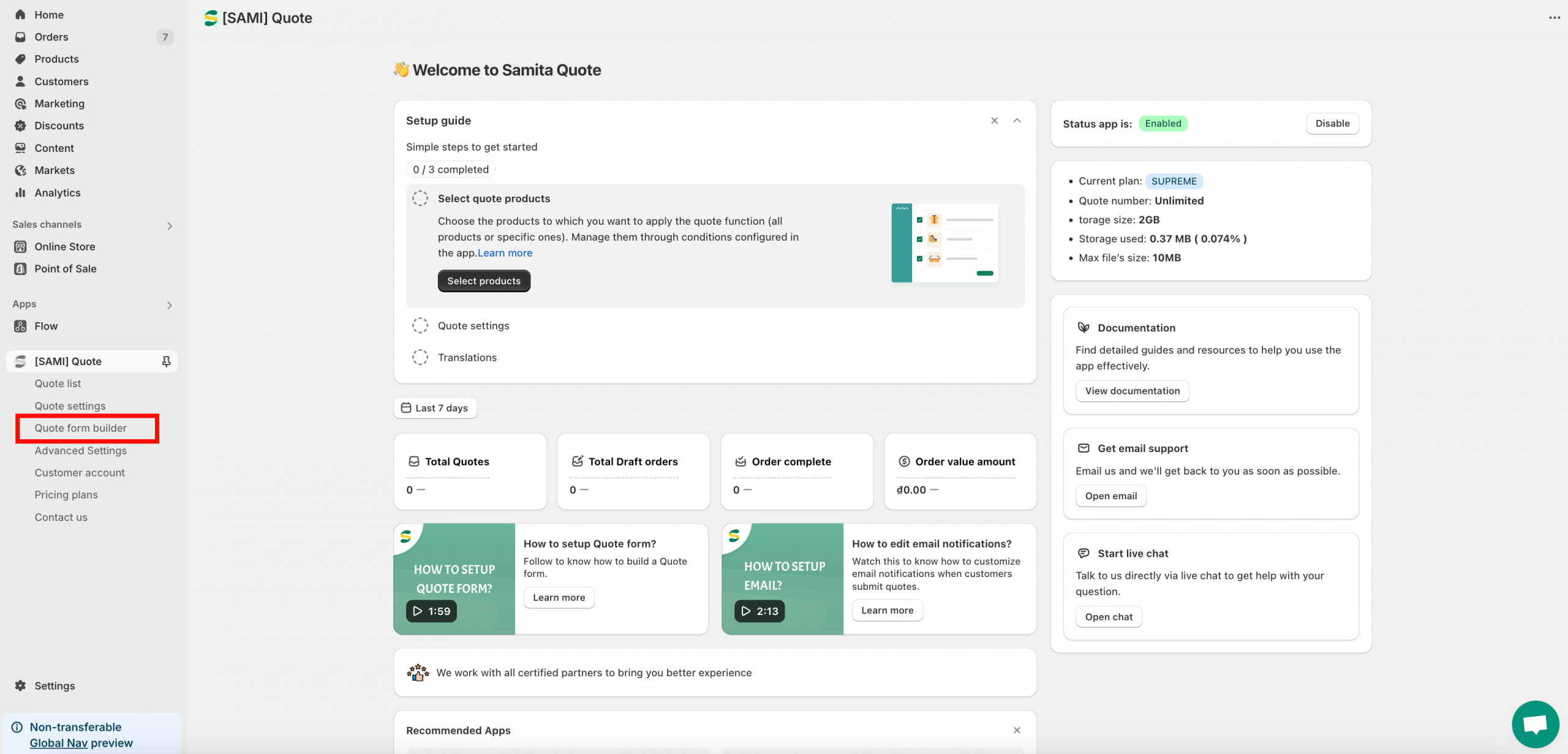Toggle the Select quote products step circle
The image size is (1568, 754).
click(x=420, y=198)
